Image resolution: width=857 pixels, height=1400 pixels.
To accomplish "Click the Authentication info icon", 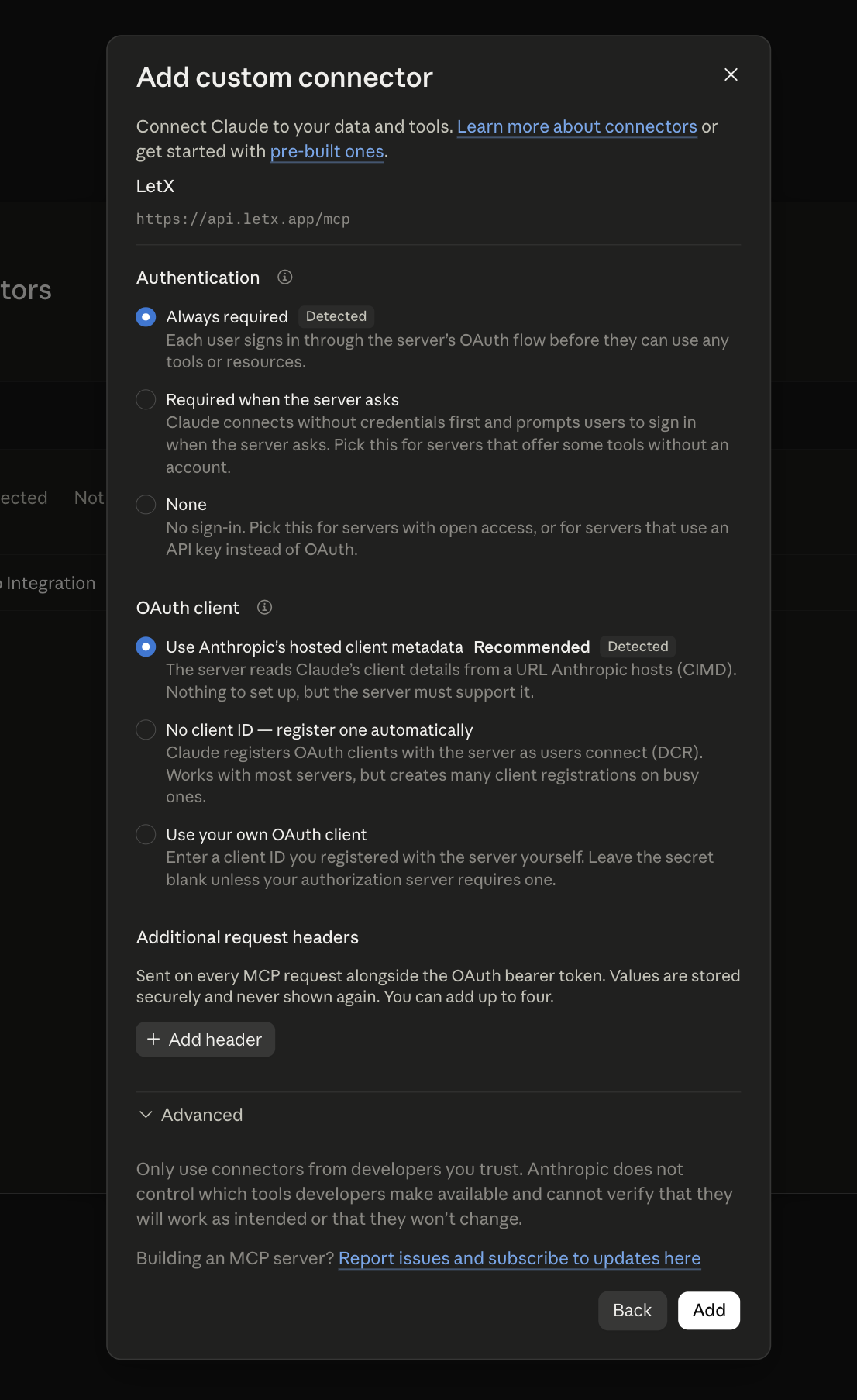I will (285, 278).
